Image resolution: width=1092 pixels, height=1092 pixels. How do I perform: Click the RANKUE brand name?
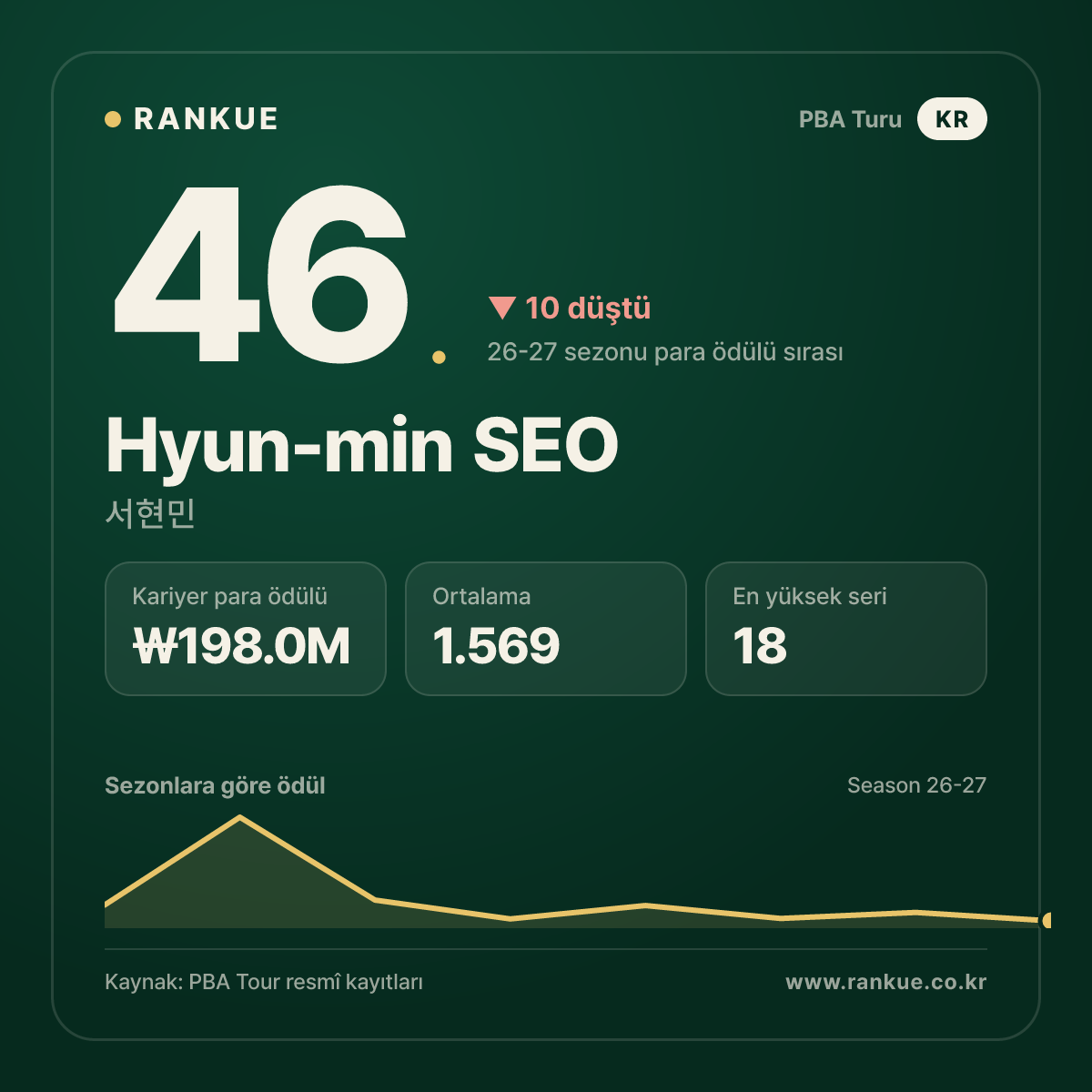[x=206, y=119]
